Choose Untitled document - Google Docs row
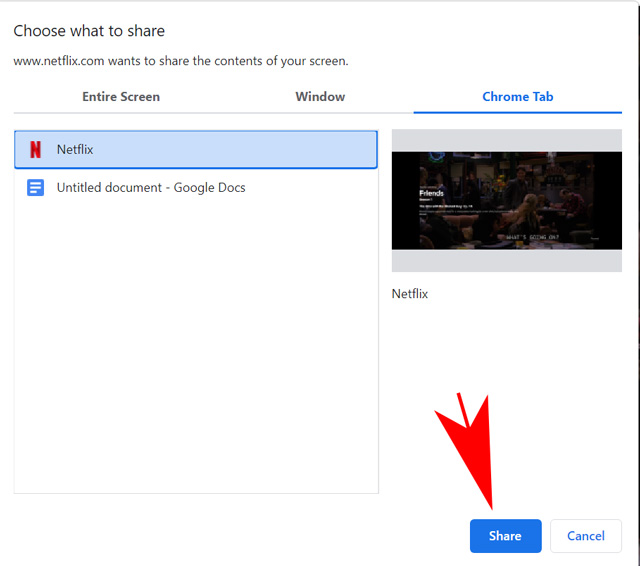Viewport: 640px width, 566px height. coord(196,188)
